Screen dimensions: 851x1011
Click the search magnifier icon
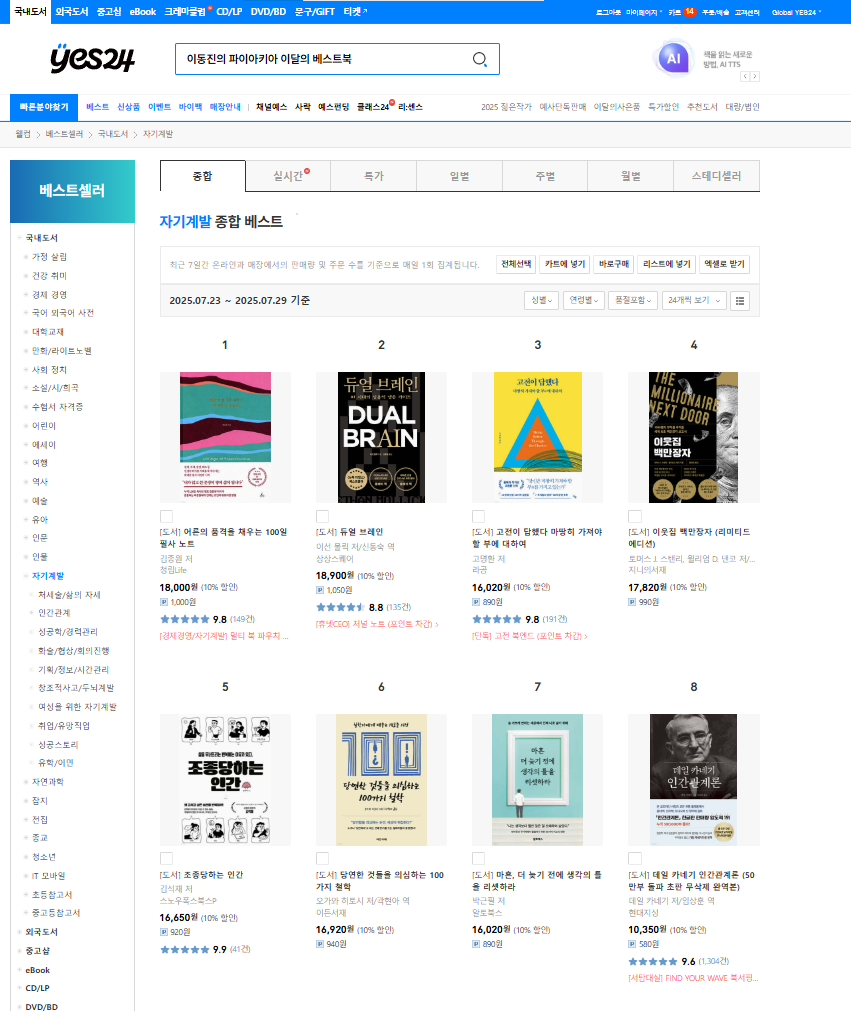pos(480,59)
